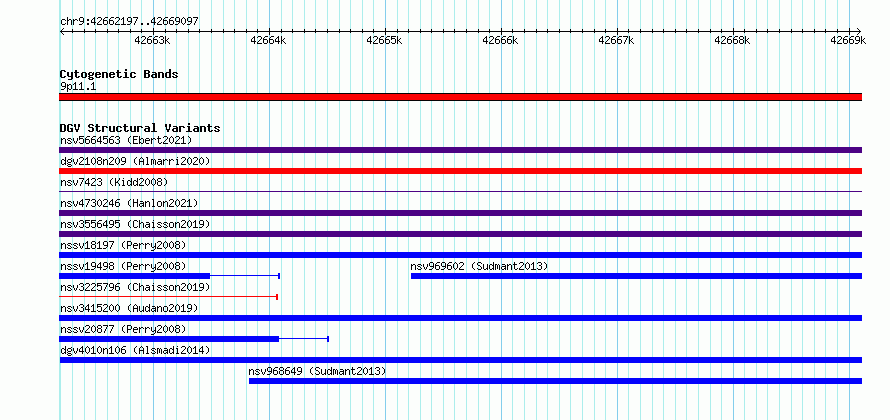Screen dimensions: 890x420
Task: Click the thin blue line extension of nssv19498
Action: coord(245,276)
